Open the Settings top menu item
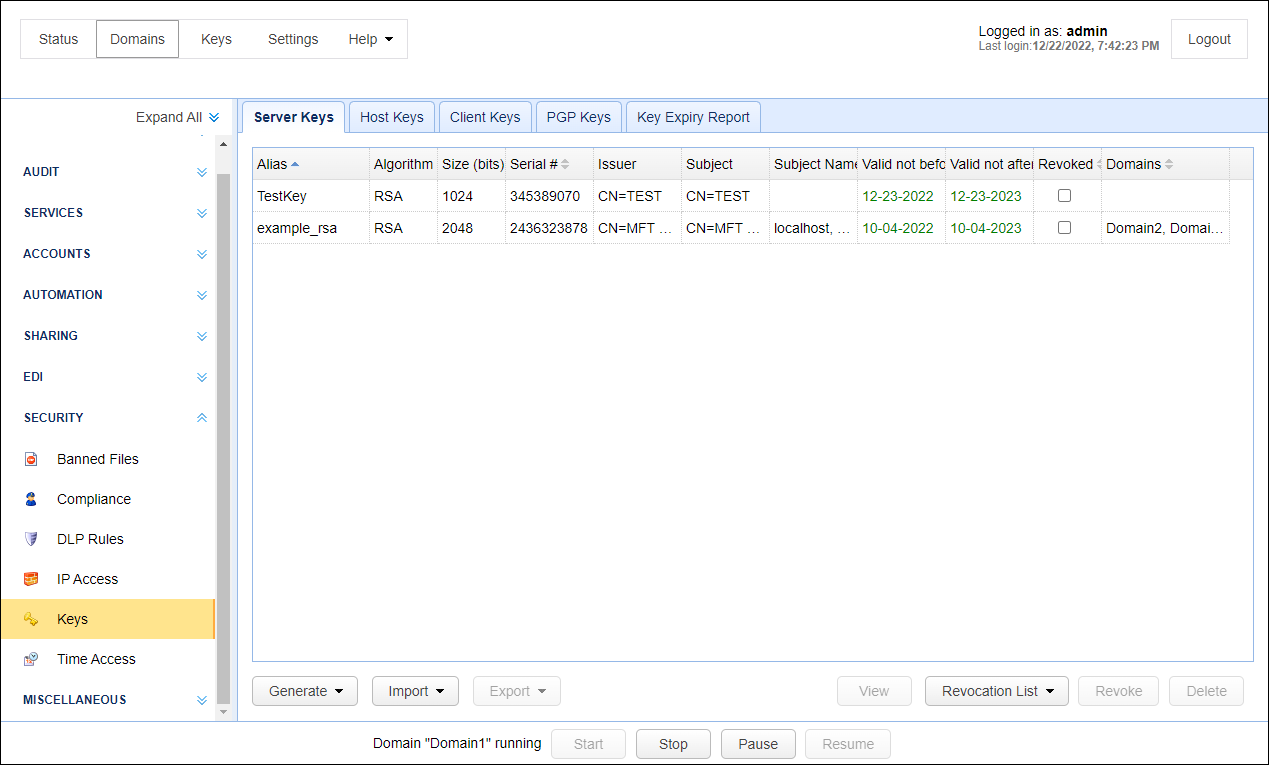 pos(293,39)
